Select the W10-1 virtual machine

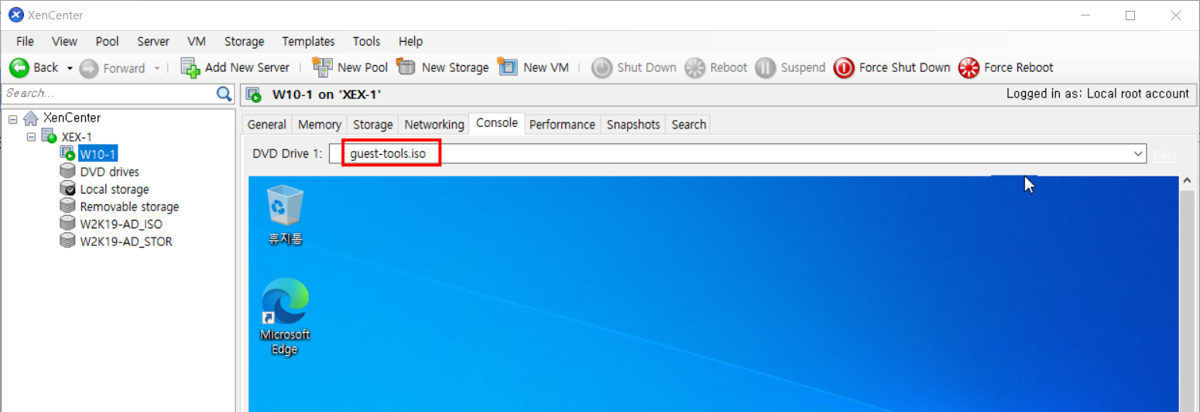tap(99, 154)
